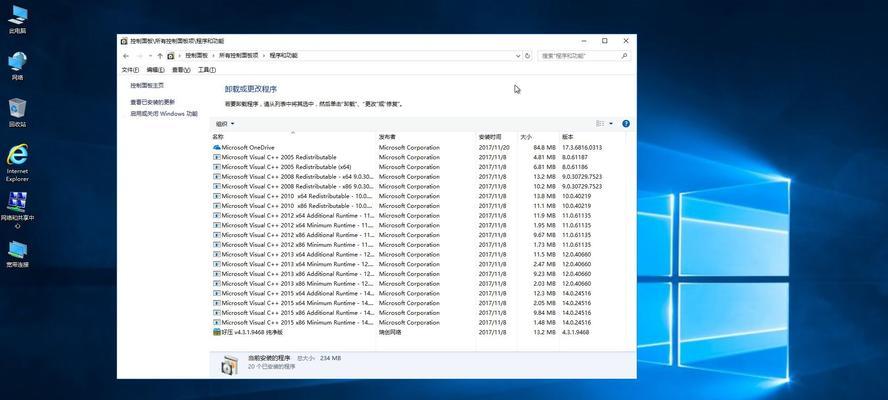Click the 84.8 MB size cell
888x400 pixels.
point(543,147)
